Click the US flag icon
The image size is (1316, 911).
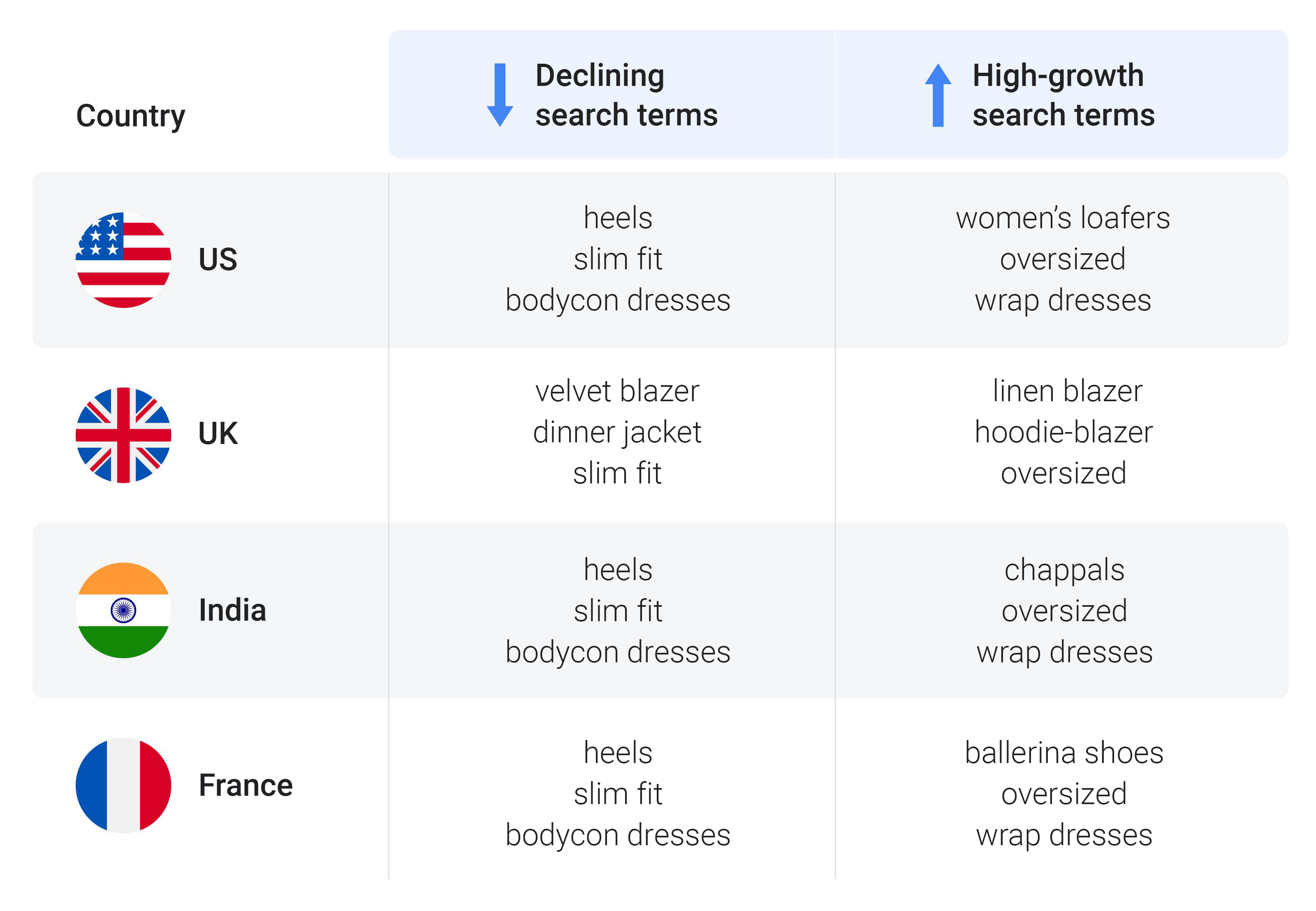pyautogui.click(x=123, y=260)
